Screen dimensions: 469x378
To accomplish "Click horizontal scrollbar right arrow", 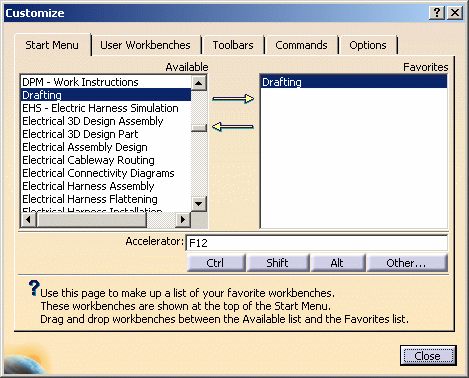I will tap(183, 220).
